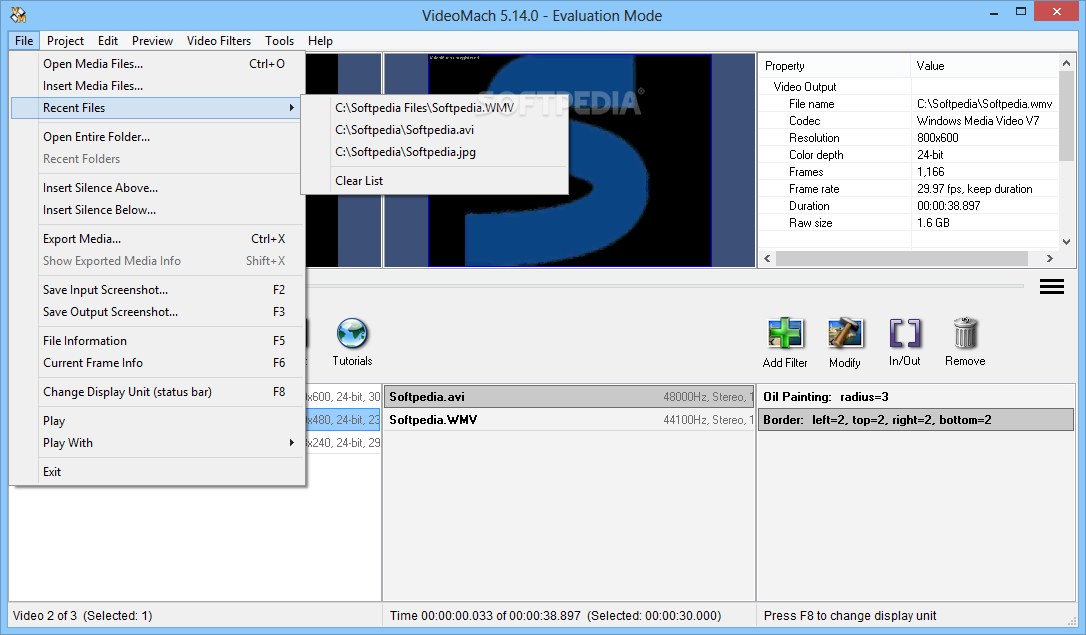Click the status bar time display
Screen dimensions: 1086x635
click(x=555, y=616)
